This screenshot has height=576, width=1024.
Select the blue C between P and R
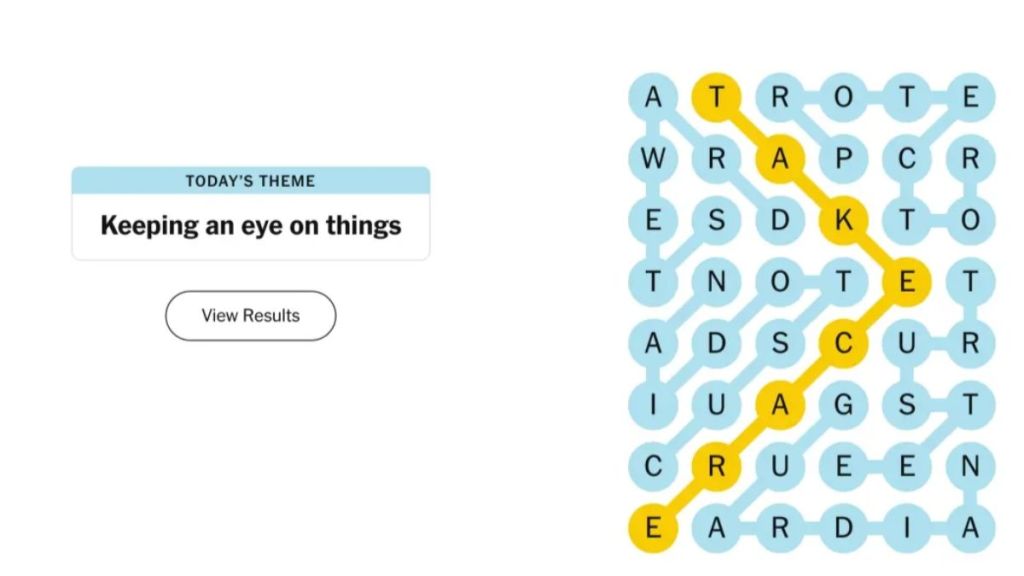tap(906, 159)
